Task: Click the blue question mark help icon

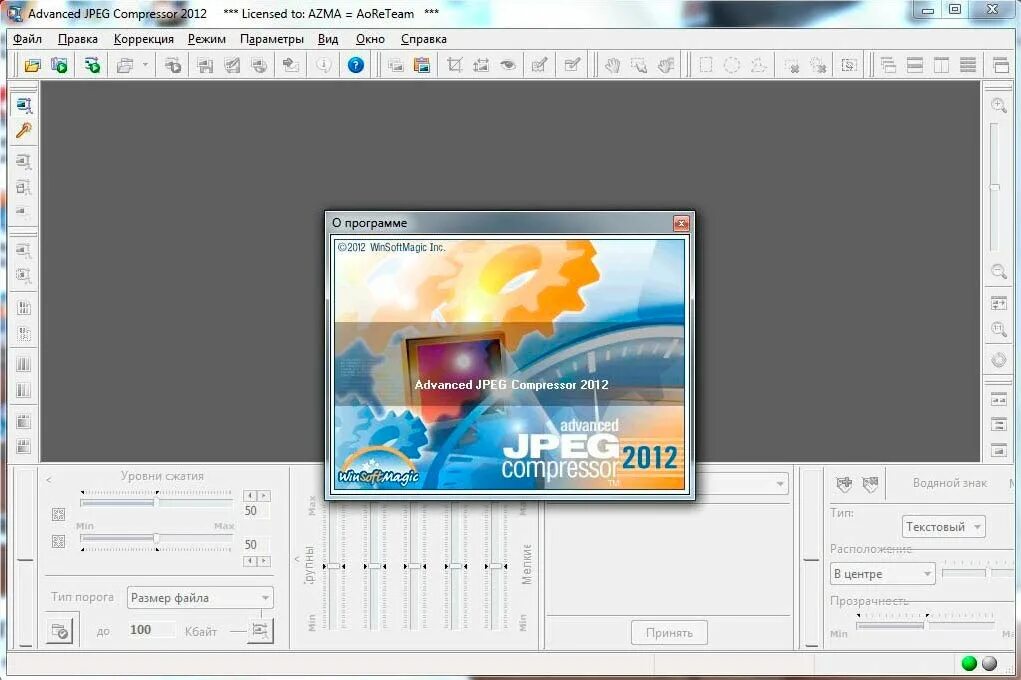Action: pos(356,65)
